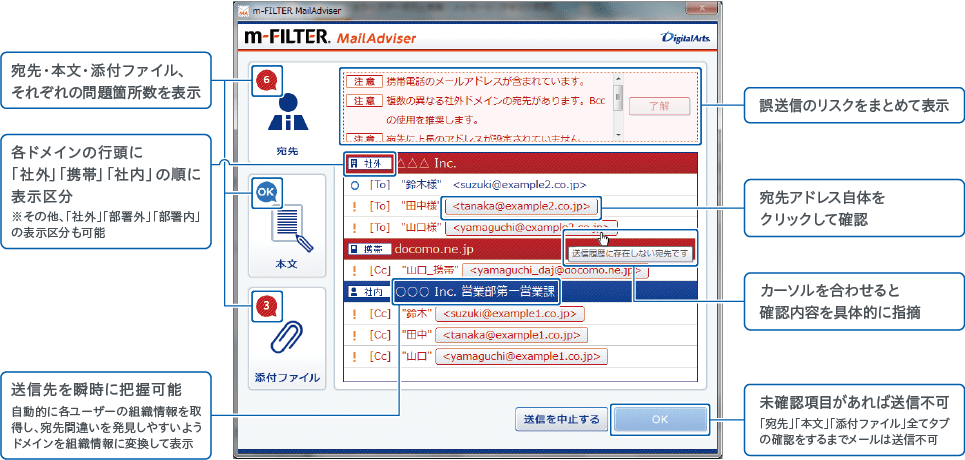Click the recipient name "山口_携帯"
The width and height of the screenshot is (965, 460).
coord(429,270)
